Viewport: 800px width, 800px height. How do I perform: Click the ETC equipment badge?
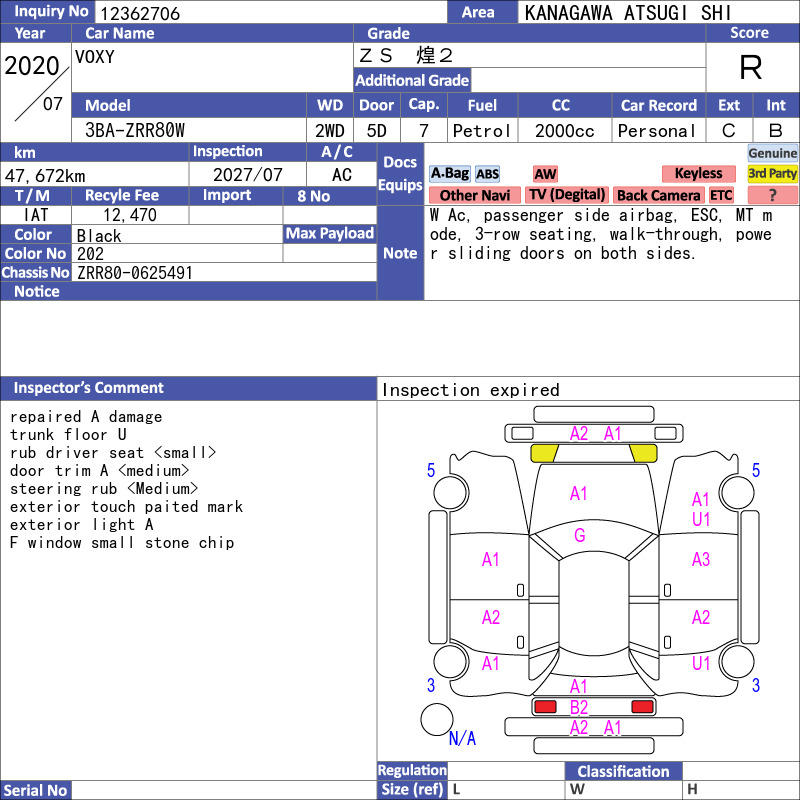coord(721,195)
